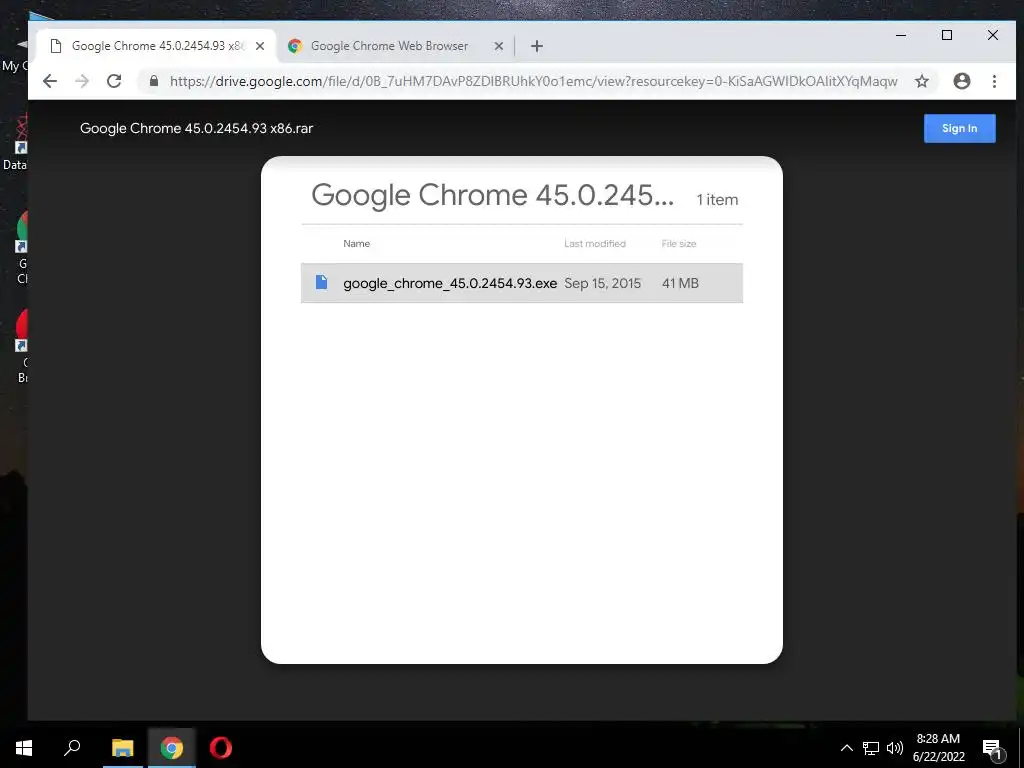
Task: Bookmark this page with the star icon
Action: (921, 81)
